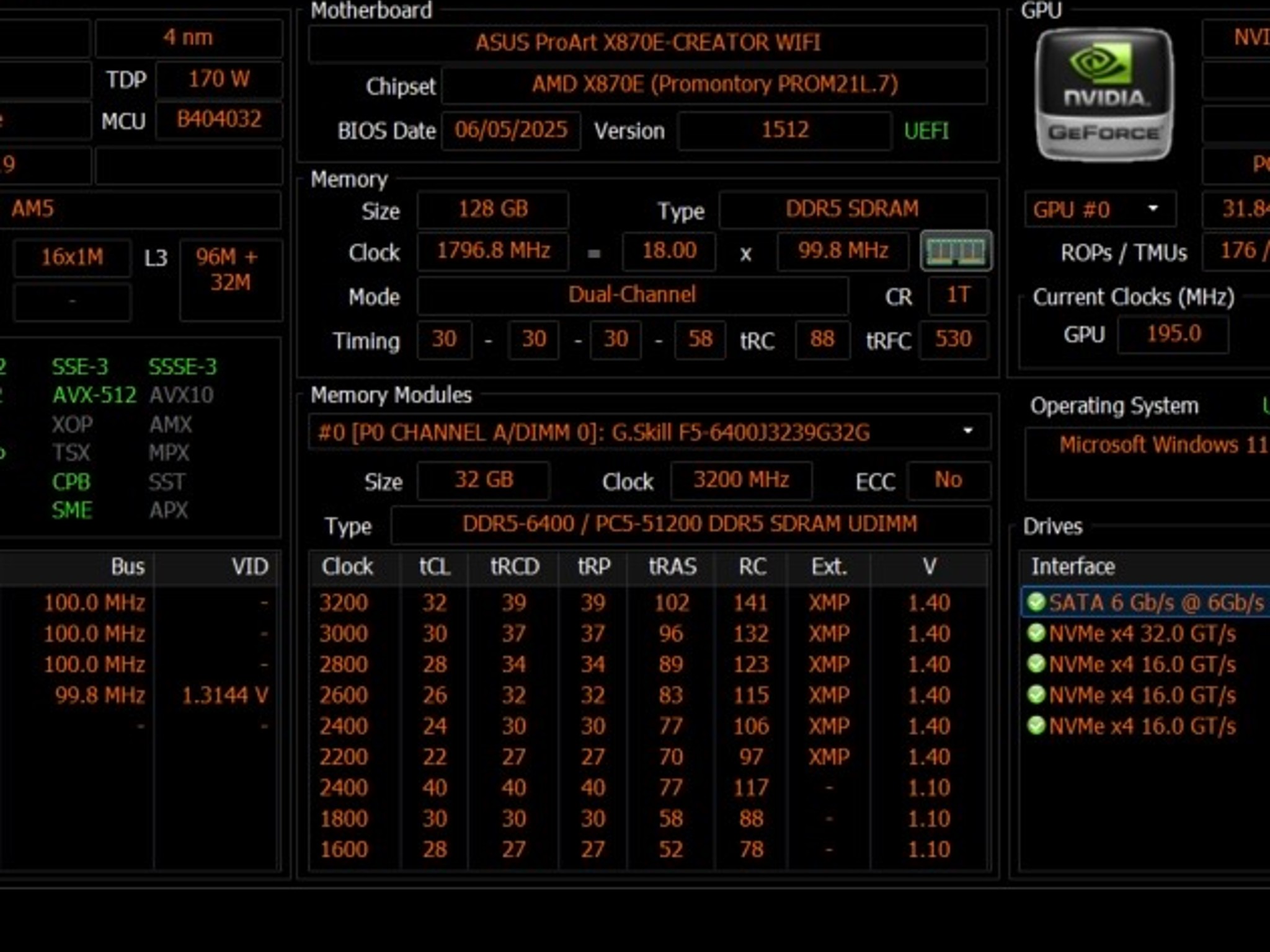Click green check icon beside SATA 6 Gb/s
The width and height of the screenshot is (1270, 952).
coord(1036,602)
